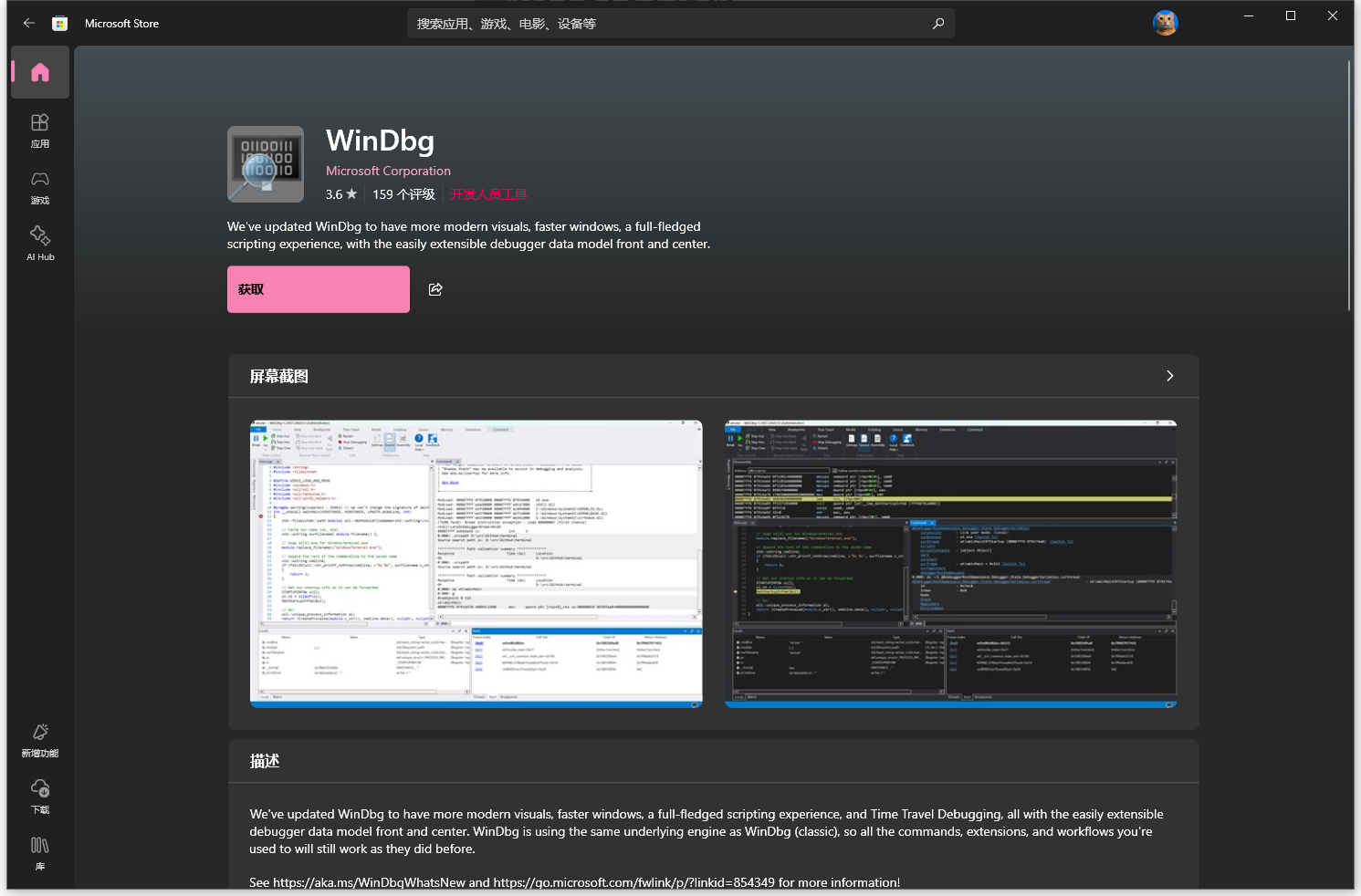The width and height of the screenshot is (1361, 896).
Task: Go to the Home page in sidebar
Action: click(x=40, y=73)
